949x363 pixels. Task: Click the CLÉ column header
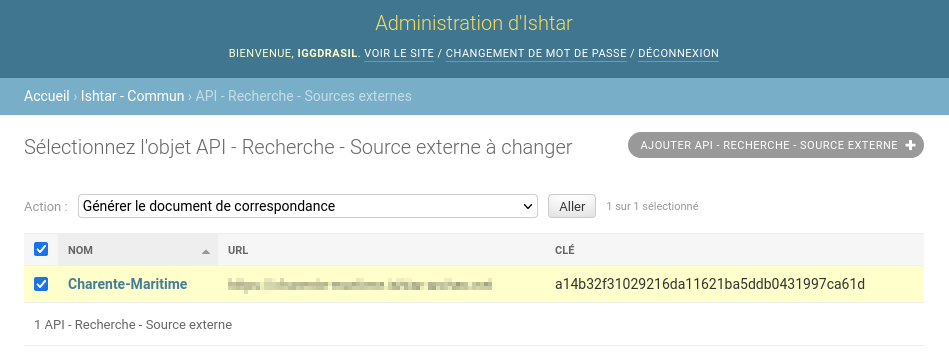click(x=565, y=250)
